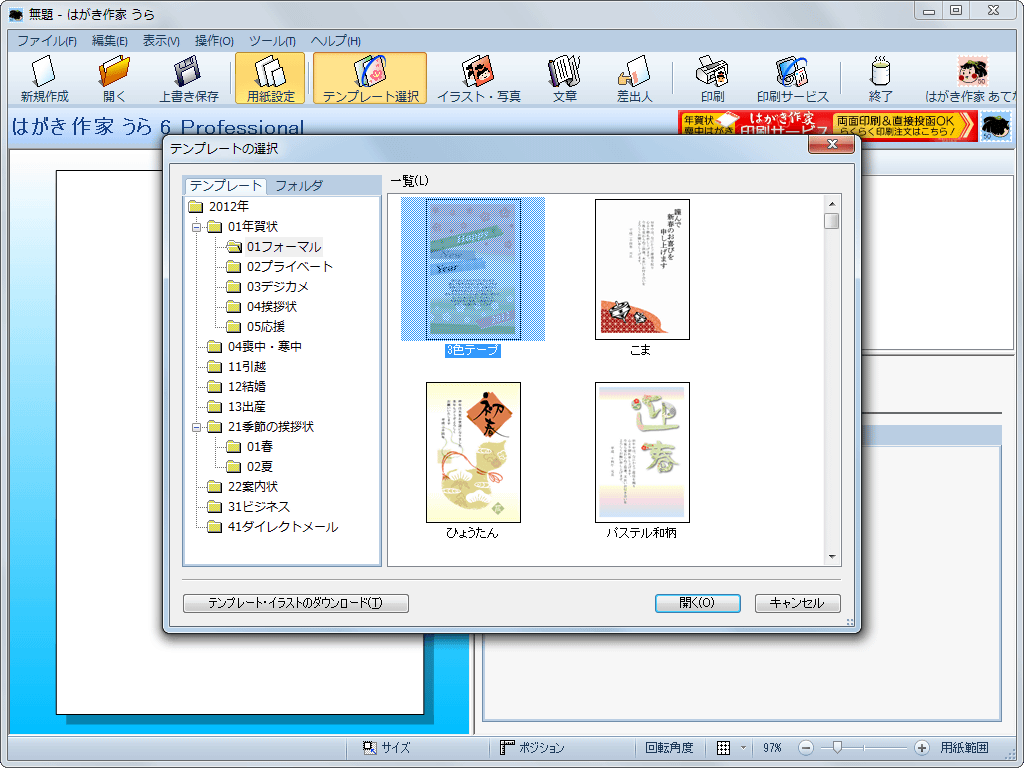Collapse the 21季節の挨拶状 tree node
The width and height of the screenshot is (1024, 768).
point(196,428)
